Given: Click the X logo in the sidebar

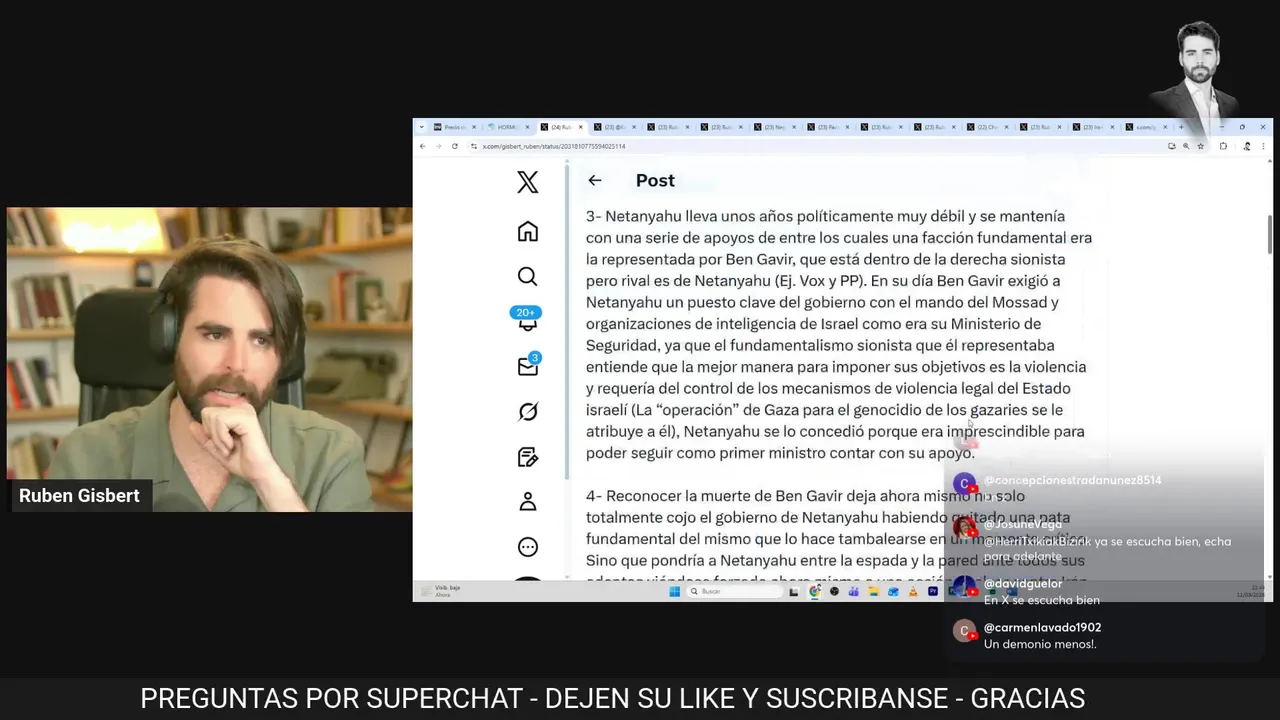Looking at the screenshot, I should (528, 182).
